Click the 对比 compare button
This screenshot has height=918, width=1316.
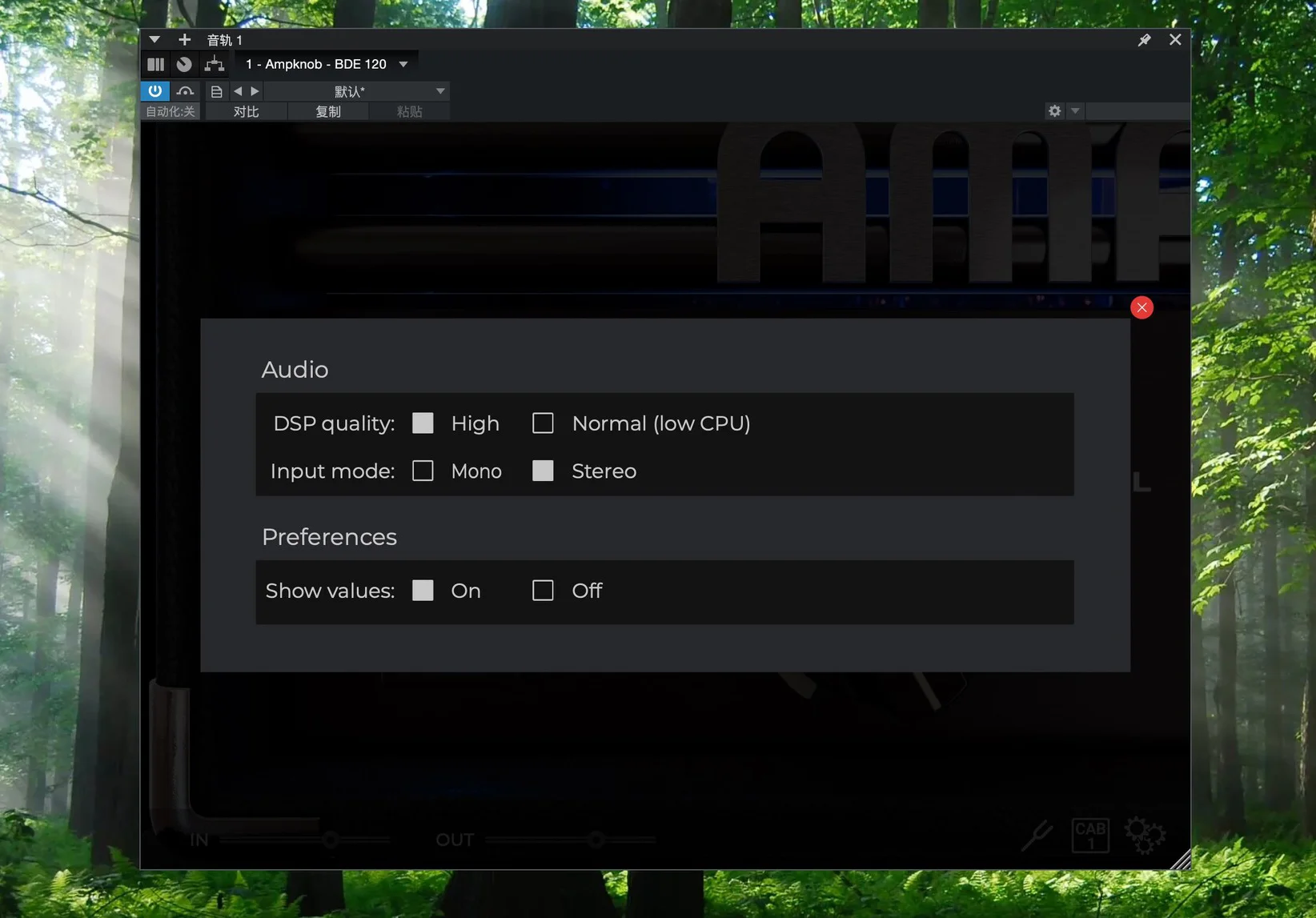tap(246, 111)
